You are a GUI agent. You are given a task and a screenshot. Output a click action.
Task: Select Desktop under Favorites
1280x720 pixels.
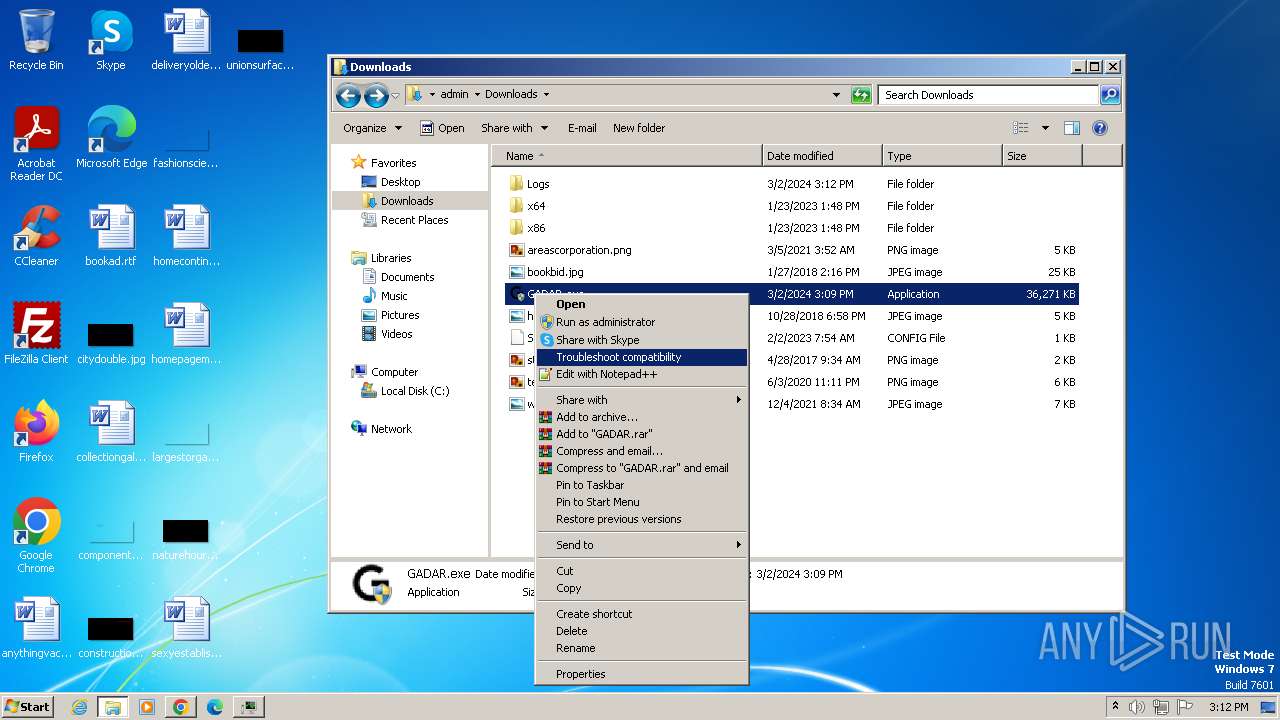point(400,182)
